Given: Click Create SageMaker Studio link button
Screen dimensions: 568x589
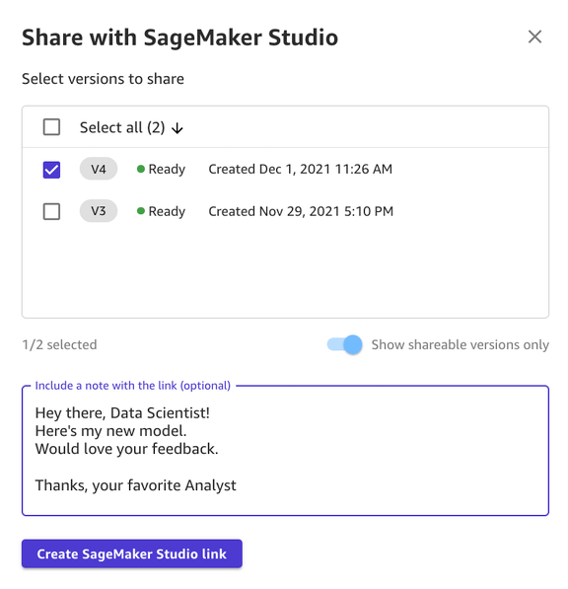Looking at the screenshot, I should [x=132, y=554].
